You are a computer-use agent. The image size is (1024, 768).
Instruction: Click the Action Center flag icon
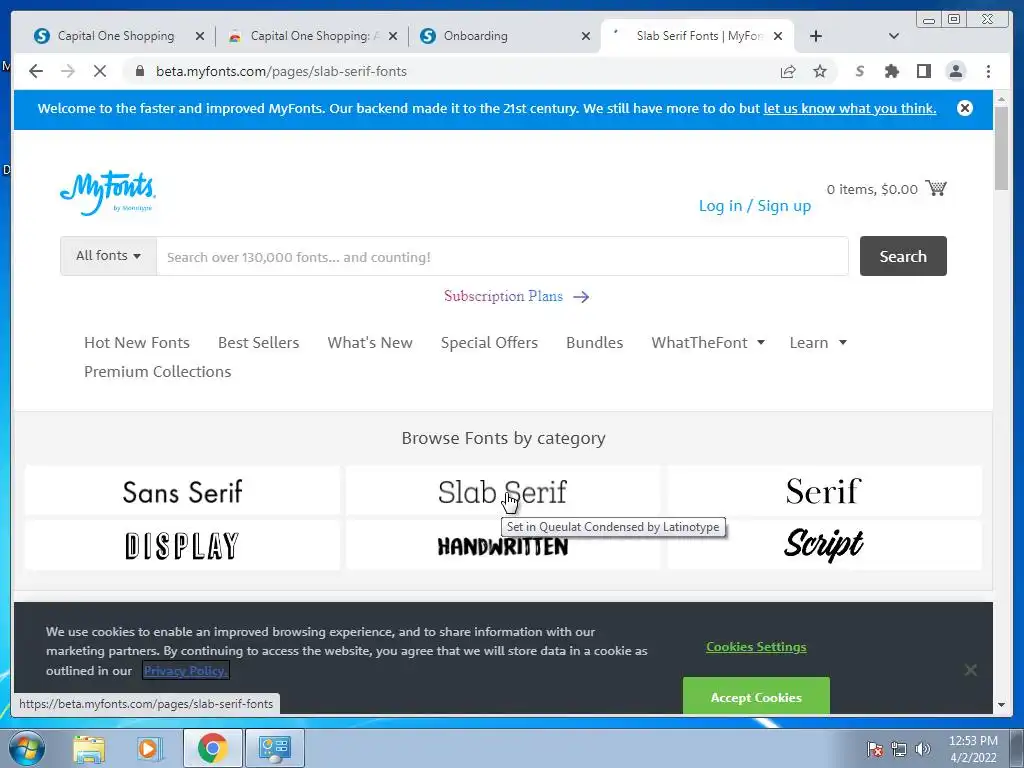pyautogui.click(x=874, y=749)
